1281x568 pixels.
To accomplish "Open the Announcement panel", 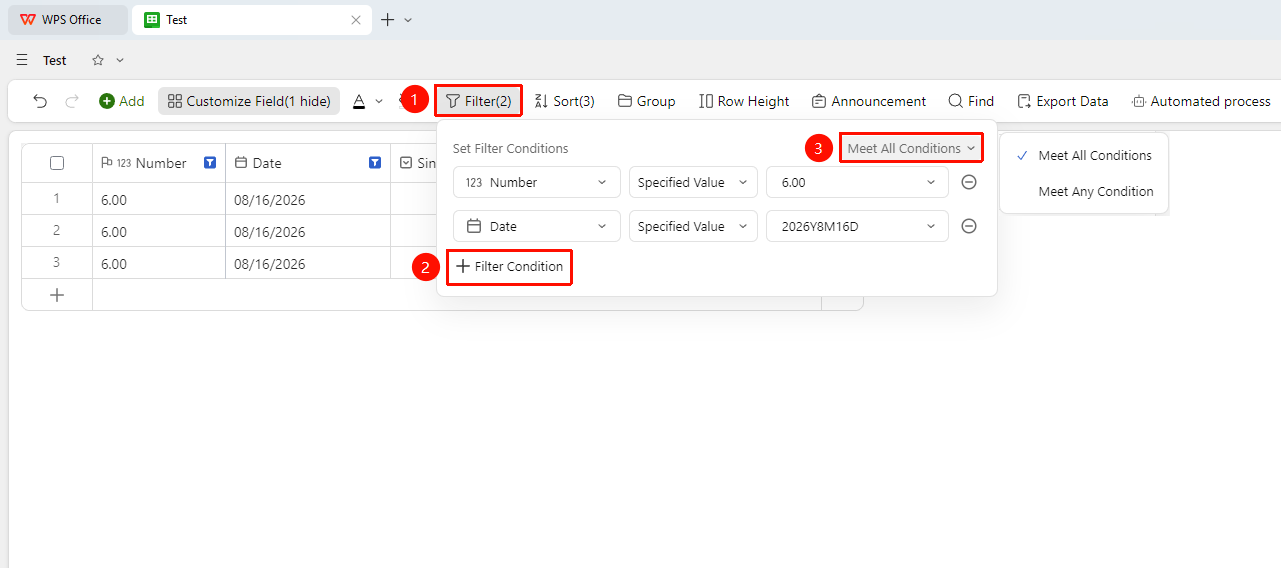I will [x=869, y=101].
